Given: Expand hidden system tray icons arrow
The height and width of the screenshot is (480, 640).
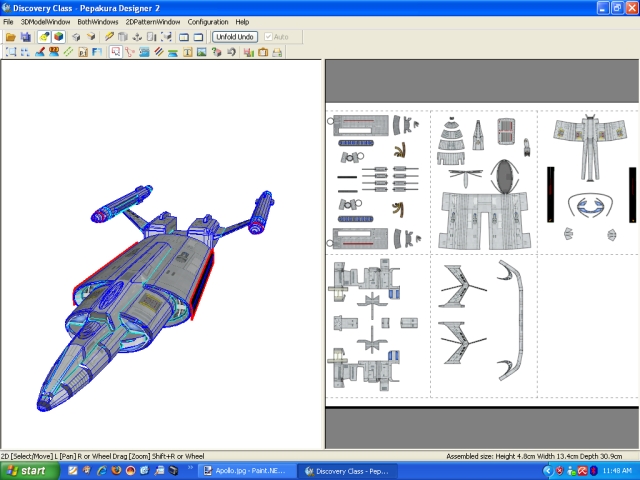Looking at the screenshot, I should pyautogui.click(x=547, y=471).
